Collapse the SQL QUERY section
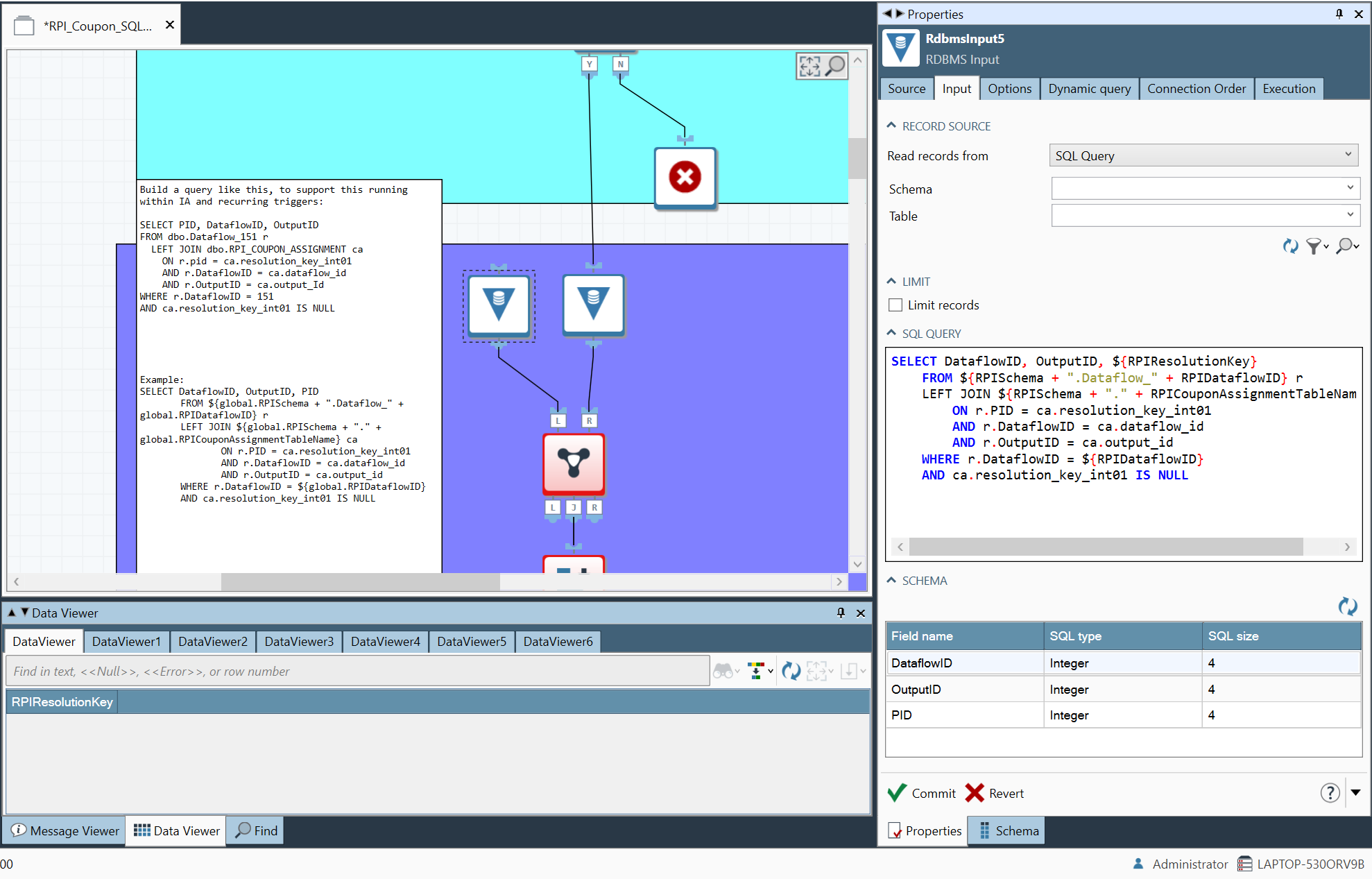 [x=892, y=333]
